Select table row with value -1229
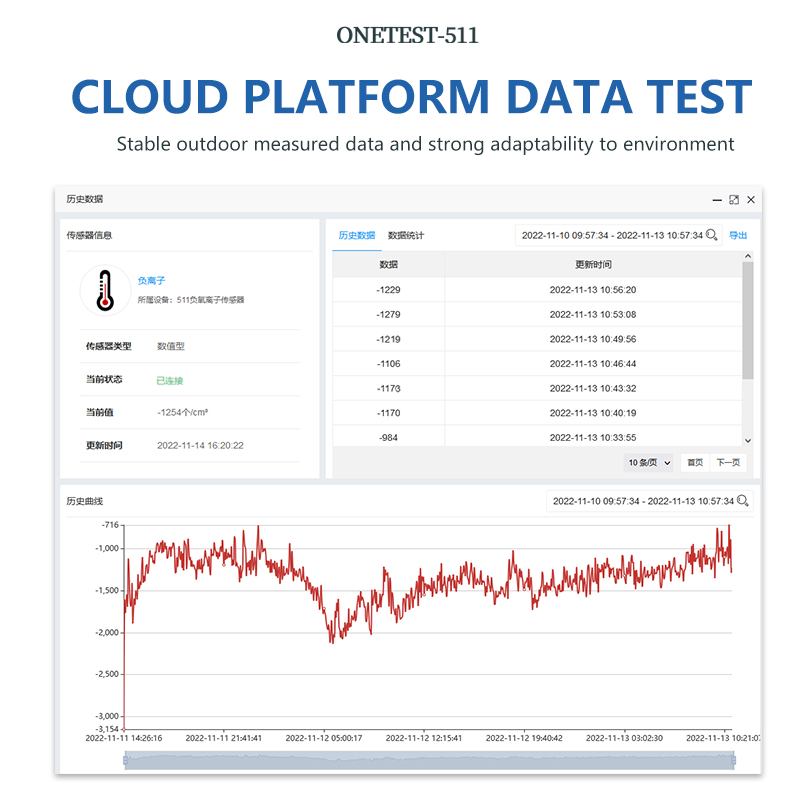The image size is (800, 800). (x=540, y=290)
